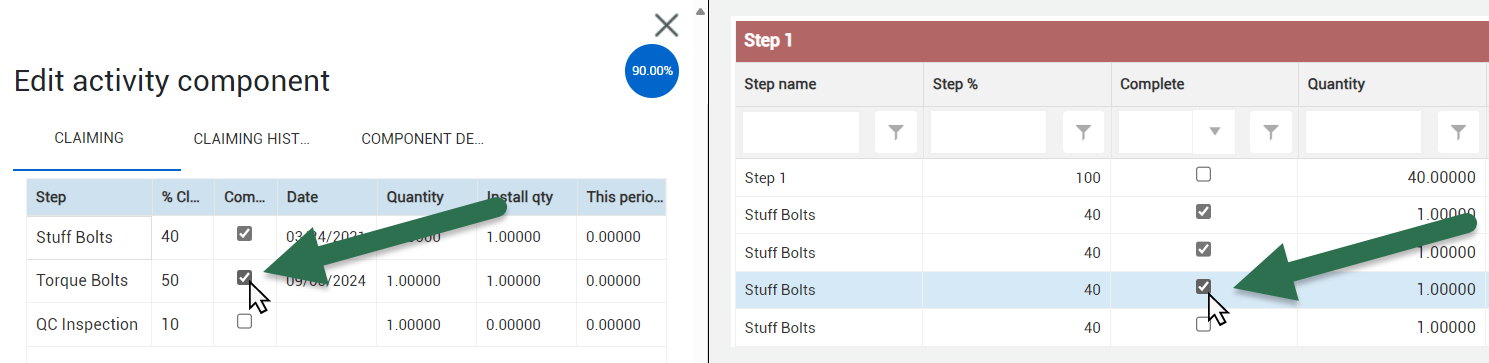
Task: Check the last Stuff Bolts row checkbox
Action: click(x=1204, y=324)
